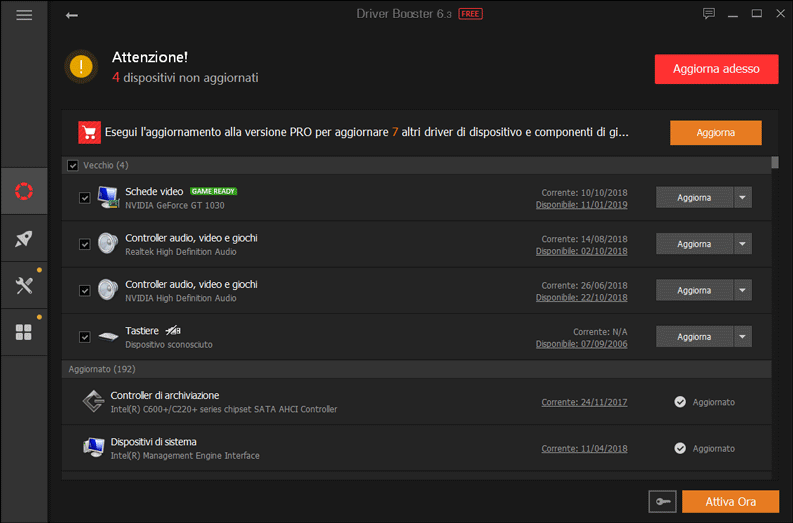Image resolution: width=793 pixels, height=523 pixels.
Task: Uncheck the Realtek High Definition Audio checkbox
Action: [x=84, y=244]
